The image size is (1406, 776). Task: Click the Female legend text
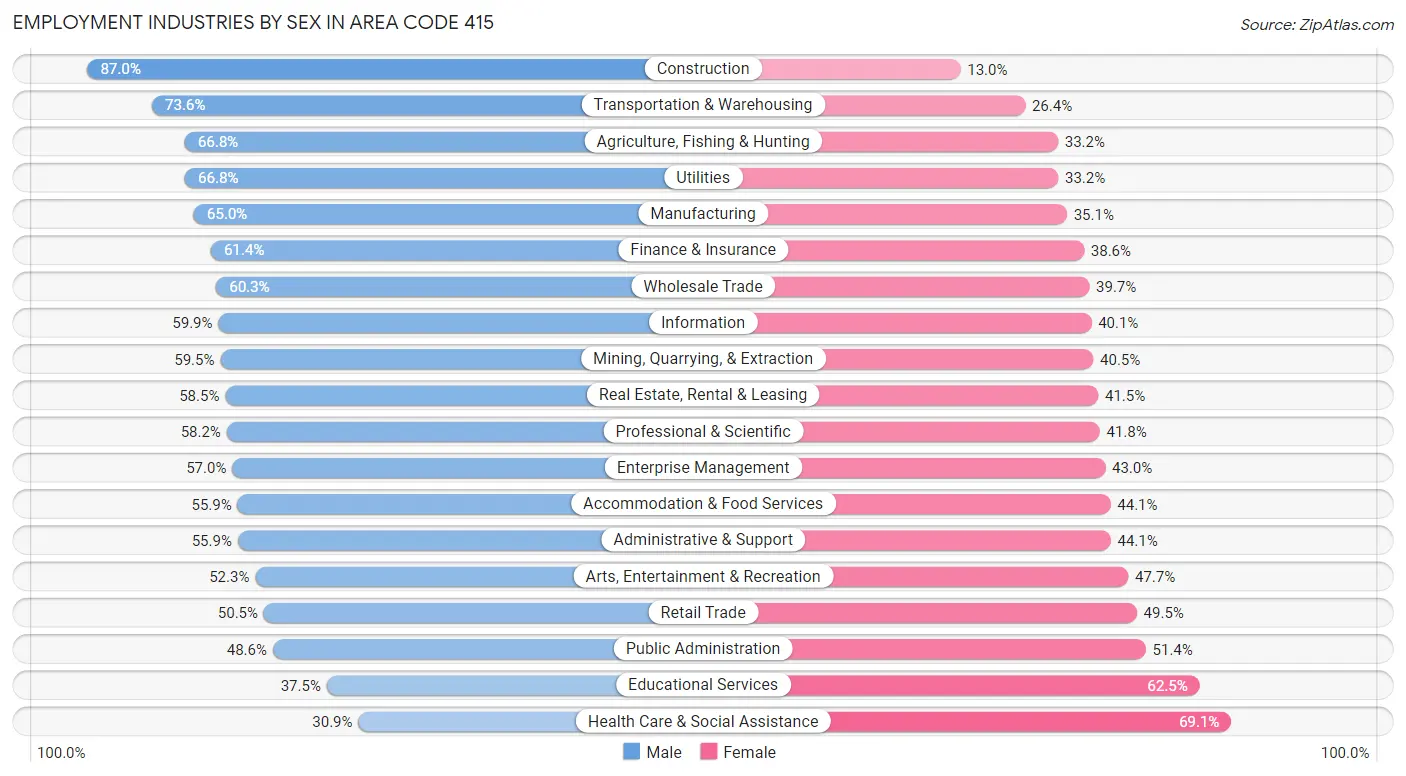tap(750, 752)
